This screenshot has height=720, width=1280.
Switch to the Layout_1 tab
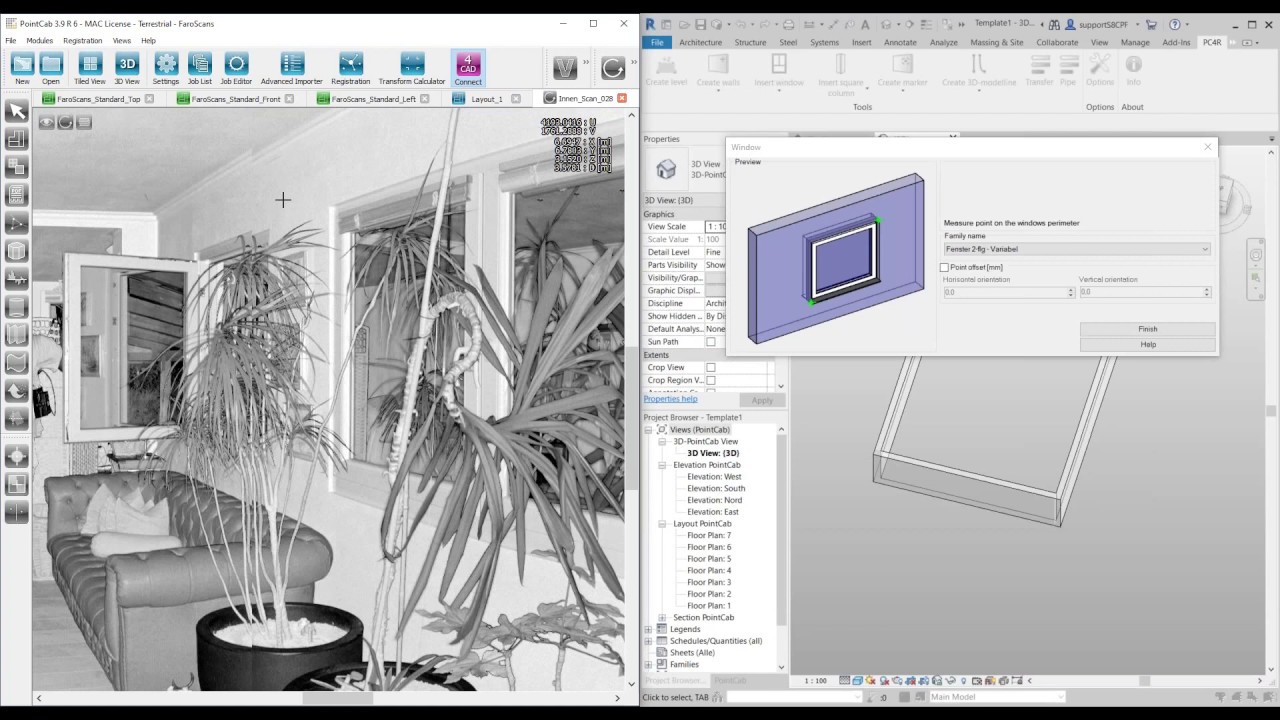tap(487, 99)
